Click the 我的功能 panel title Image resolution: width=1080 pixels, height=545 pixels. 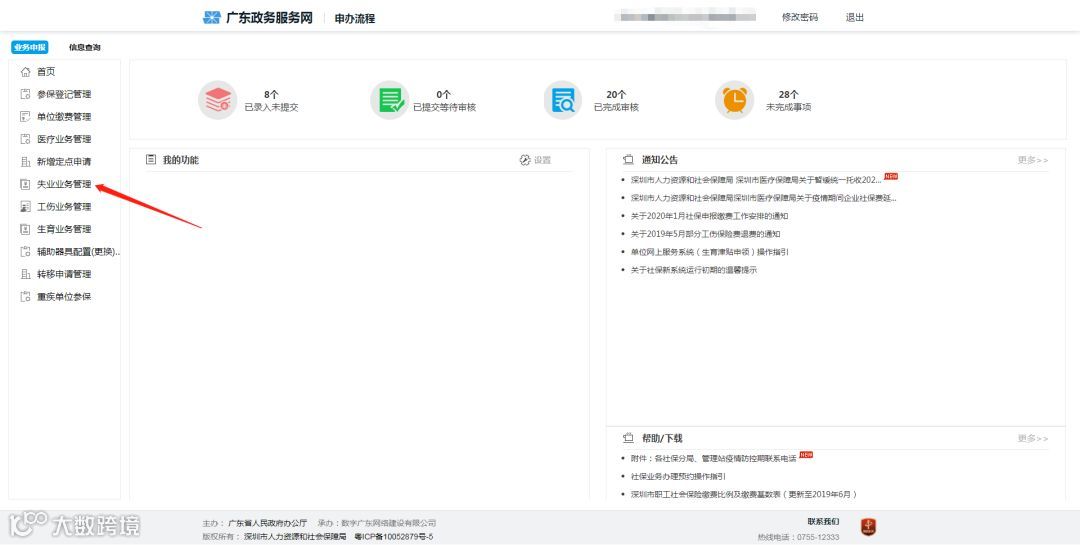coord(180,160)
